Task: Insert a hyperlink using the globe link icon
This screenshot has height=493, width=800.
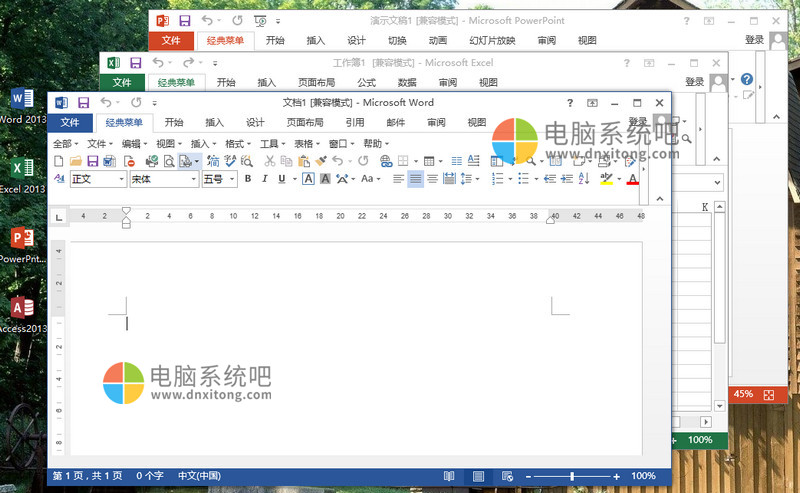Action: [x=386, y=161]
